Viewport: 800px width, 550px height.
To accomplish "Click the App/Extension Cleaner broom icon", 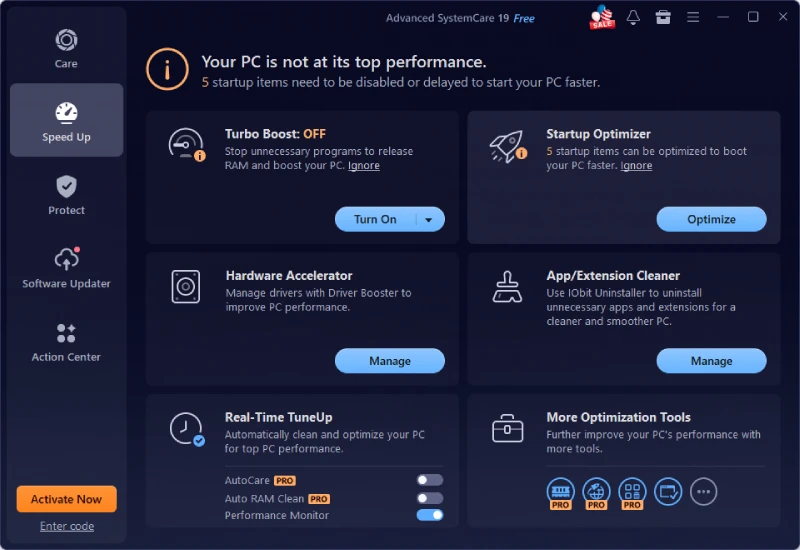I will [x=507, y=287].
